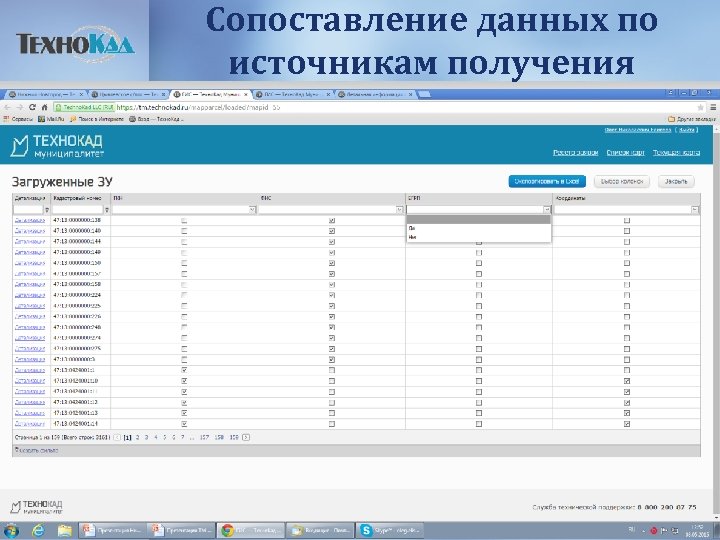The width and height of the screenshot is (720, 540).
Task: Toggle ФНС checkbox for row 47:13:0000000:140
Action: coord(332,231)
